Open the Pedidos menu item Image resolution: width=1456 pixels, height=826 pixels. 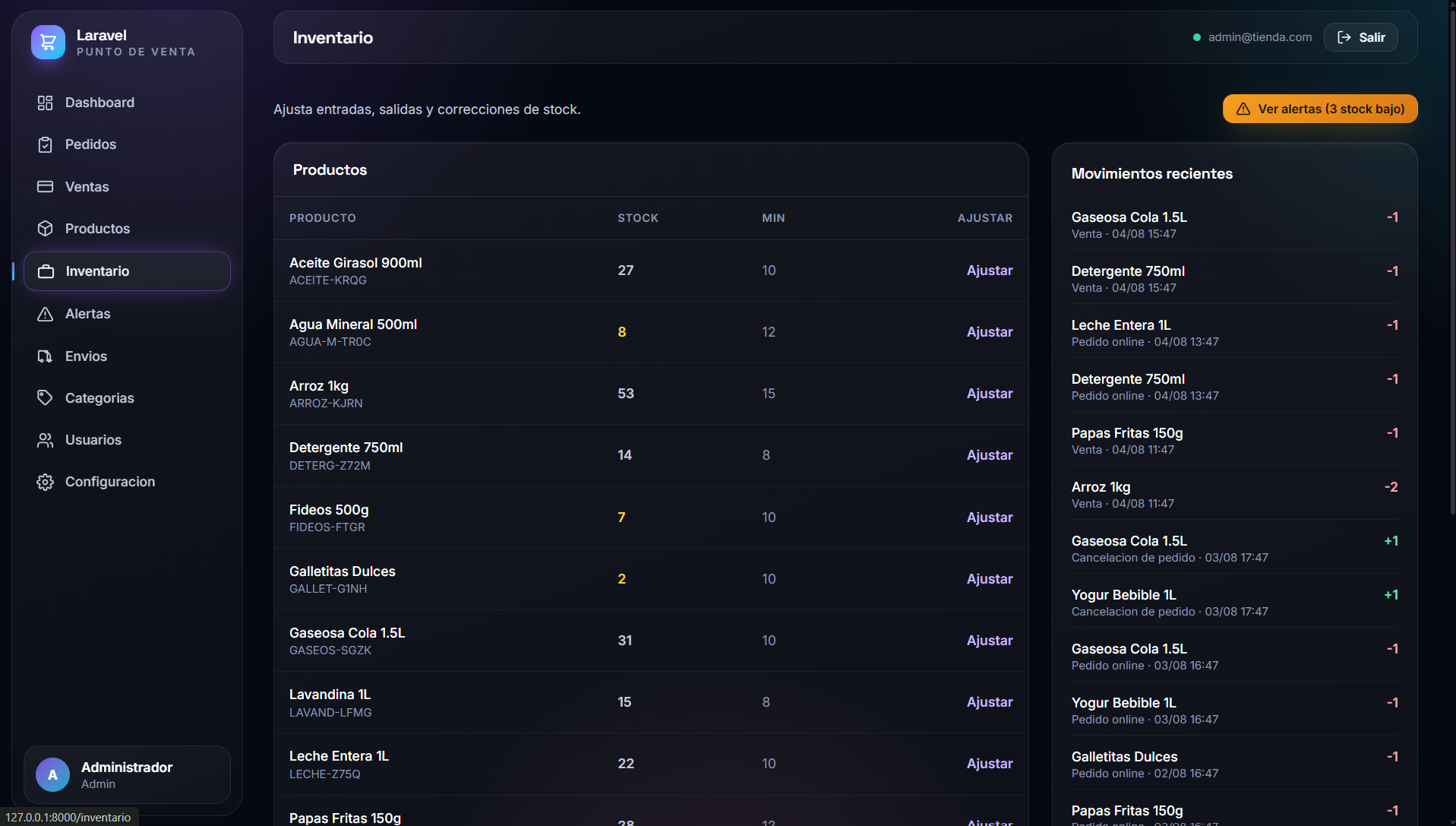pos(127,144)
